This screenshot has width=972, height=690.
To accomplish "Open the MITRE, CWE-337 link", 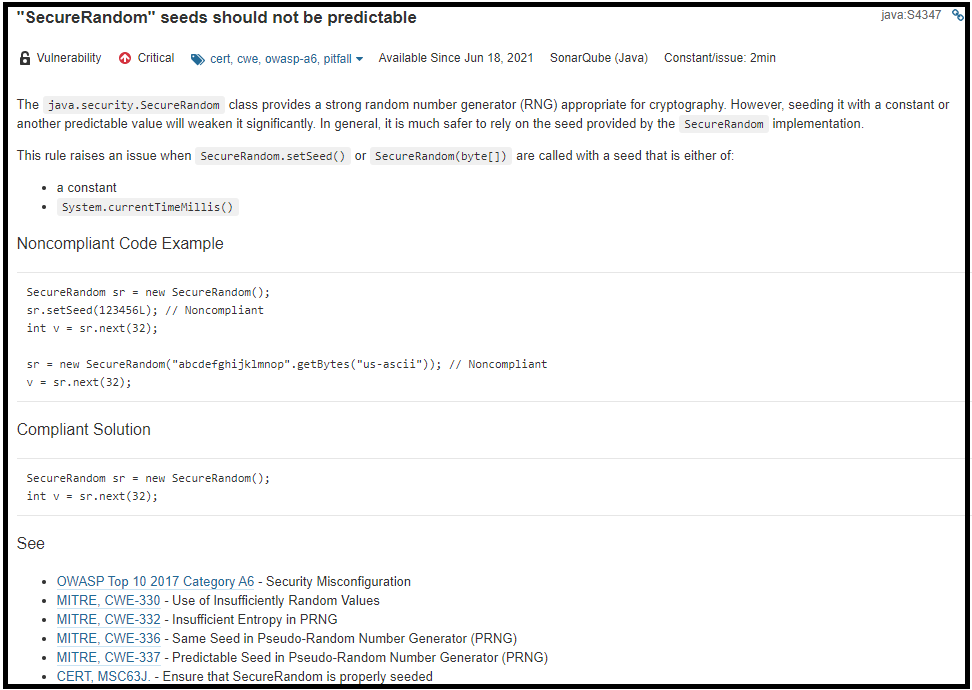I will (108, 657).
